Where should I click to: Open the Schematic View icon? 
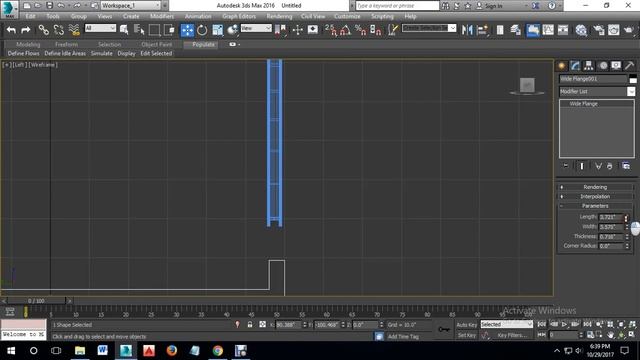tap(563, 30)
